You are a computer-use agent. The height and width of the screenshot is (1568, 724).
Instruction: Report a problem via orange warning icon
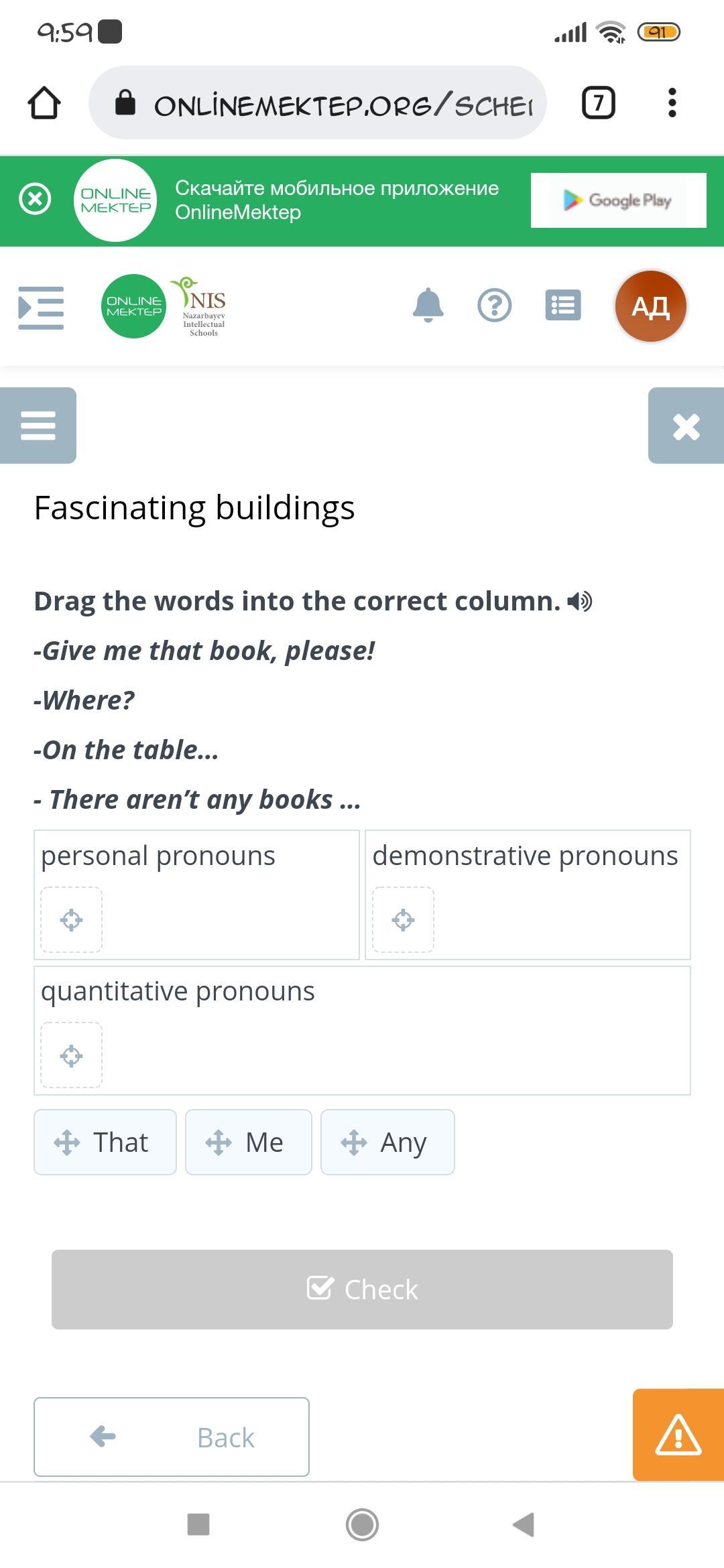coord(678,1435)
